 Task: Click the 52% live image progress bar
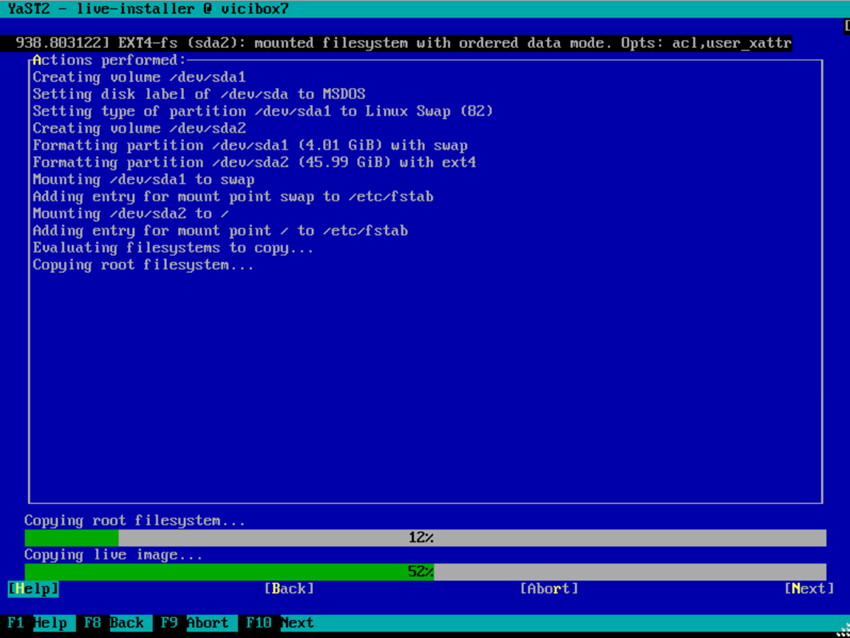(425, 572)
